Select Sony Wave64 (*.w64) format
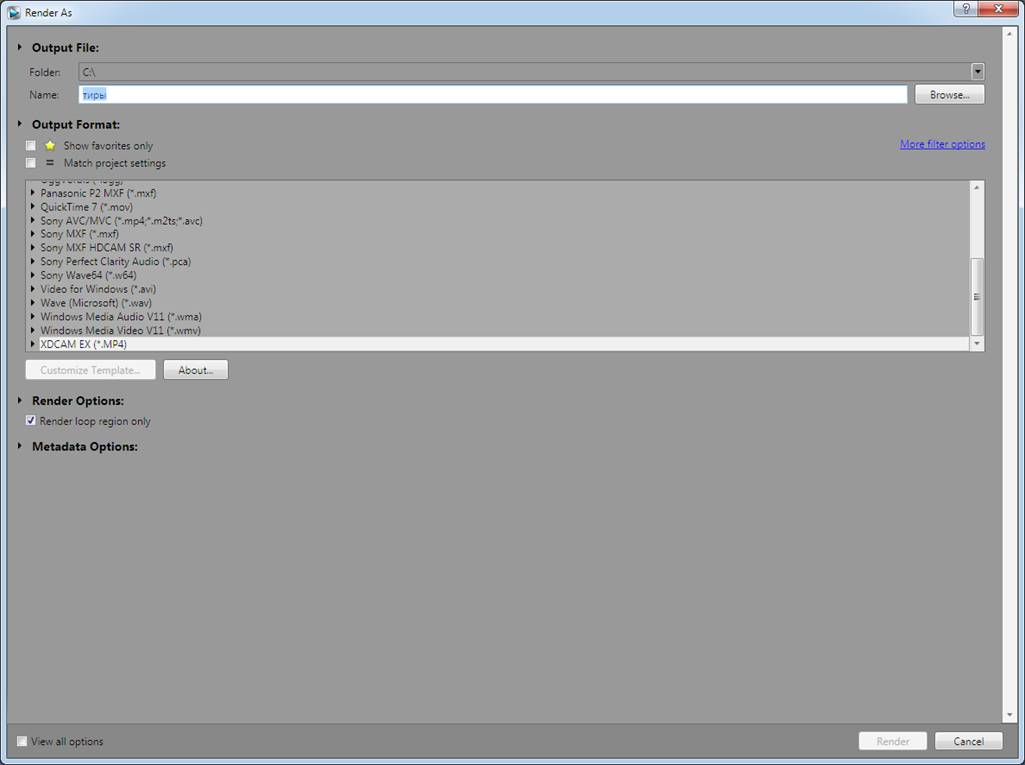Viewport: 1025px width, 765px height. coord(88,275)
